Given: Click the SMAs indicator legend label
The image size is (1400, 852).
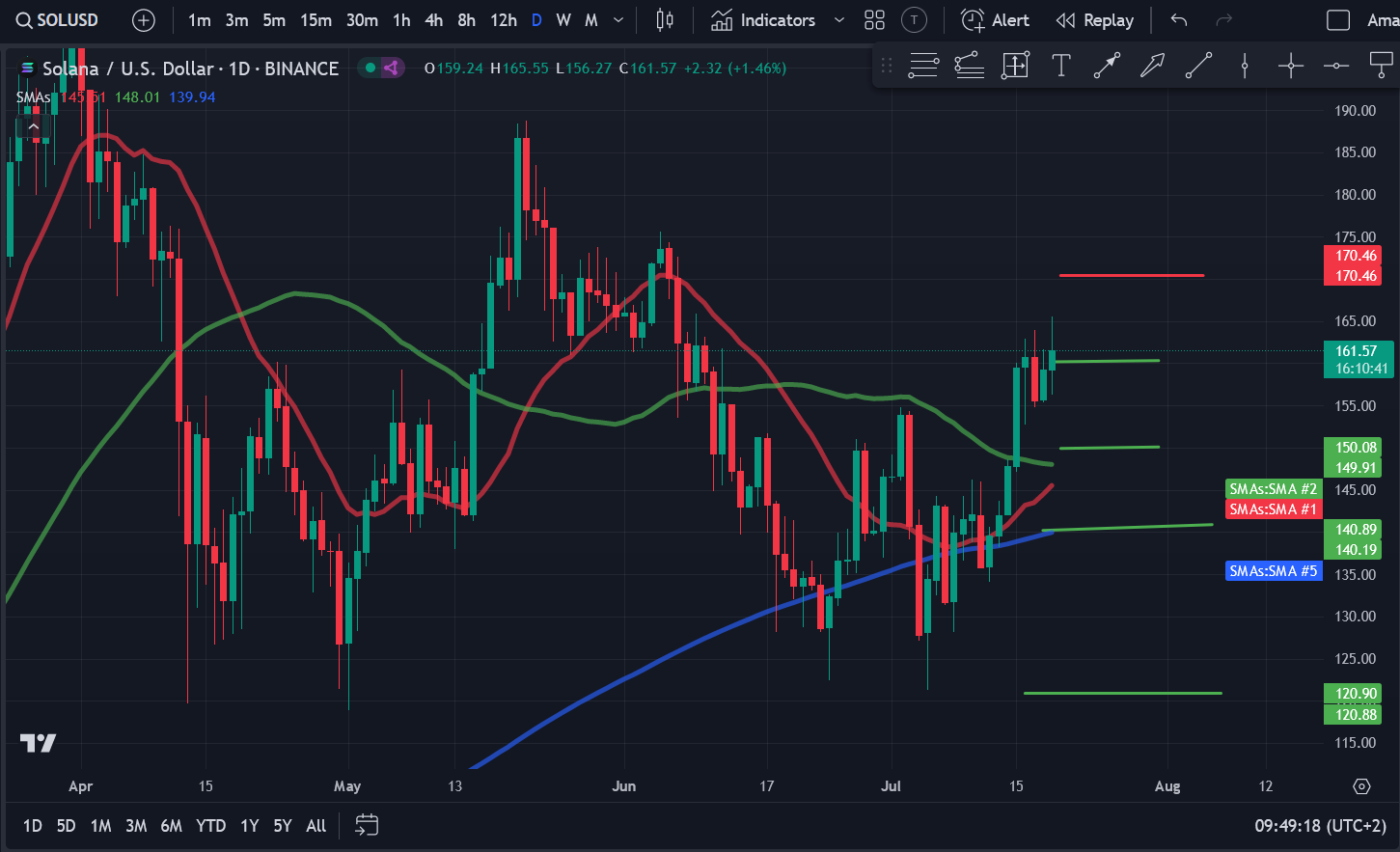Looking at the screenshot, I should pyautogui.click(x=33, y=97).
